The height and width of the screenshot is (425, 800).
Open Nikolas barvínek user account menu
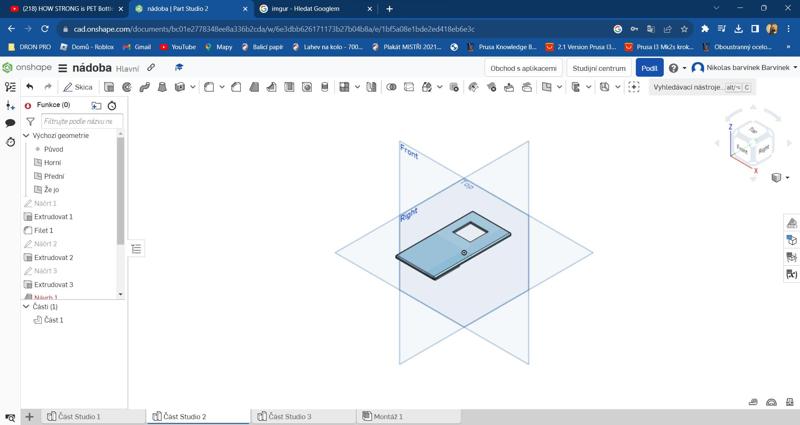[744, 68]
